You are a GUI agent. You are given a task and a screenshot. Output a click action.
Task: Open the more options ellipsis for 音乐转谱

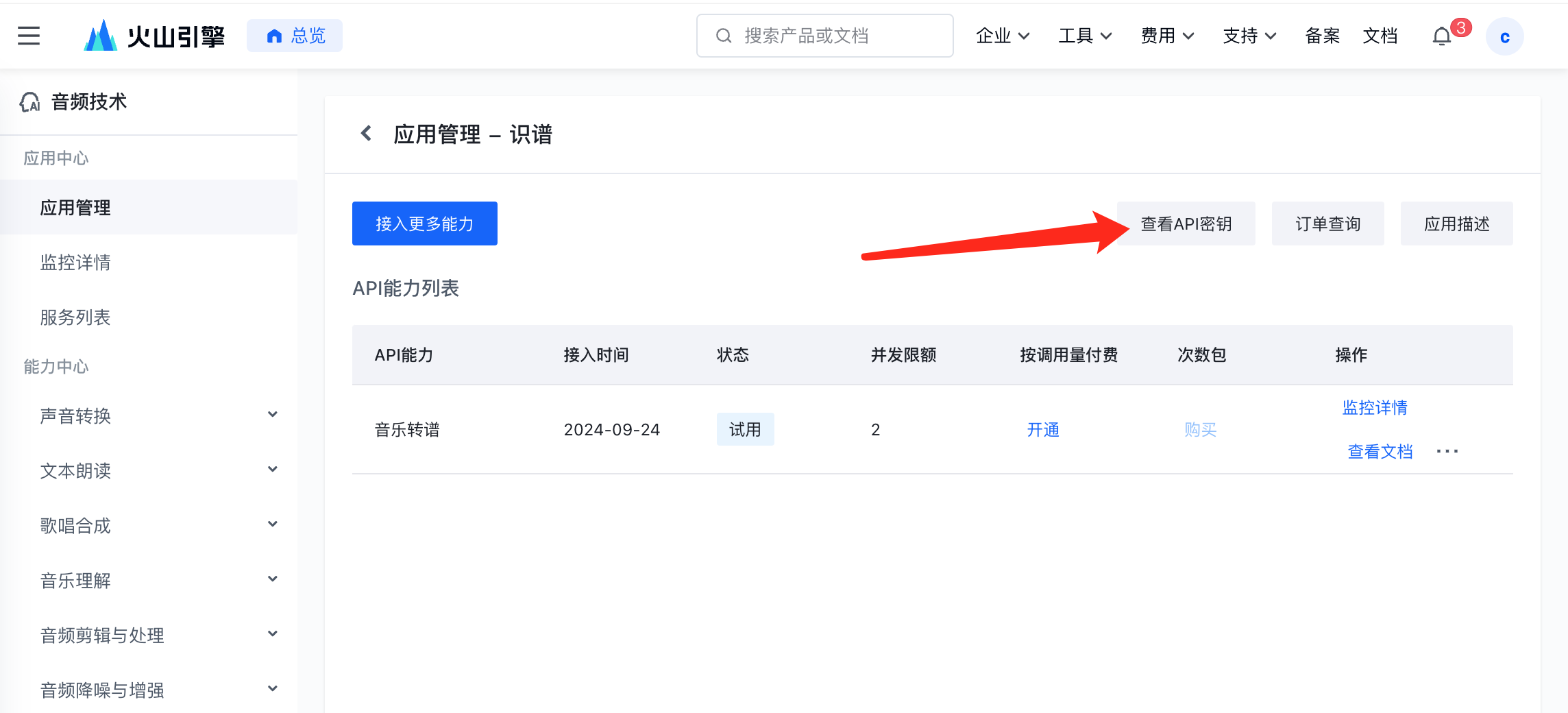[x=1447, y=451]
